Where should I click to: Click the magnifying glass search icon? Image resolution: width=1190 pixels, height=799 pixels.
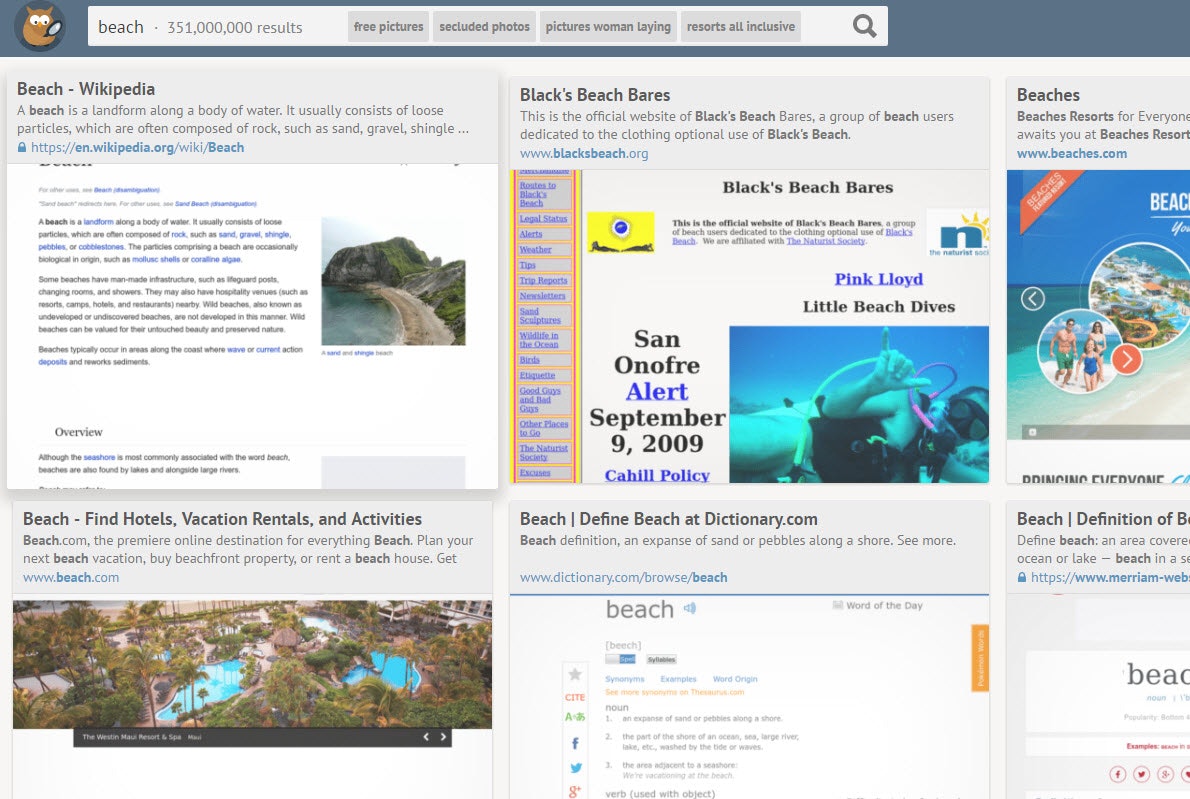[864, 27]
